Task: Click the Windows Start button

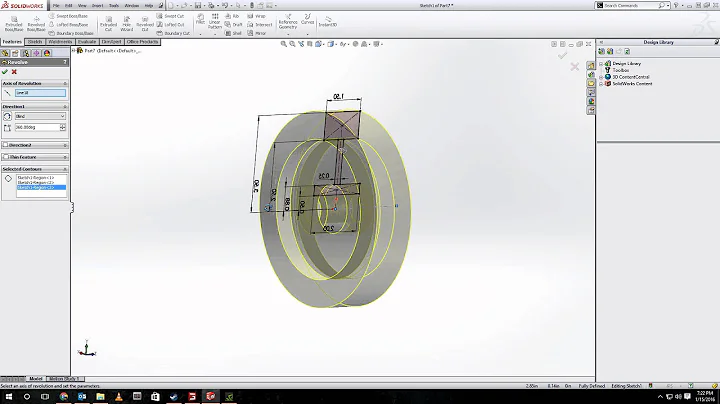Action: pyautogui.click(x=8, y=396)
